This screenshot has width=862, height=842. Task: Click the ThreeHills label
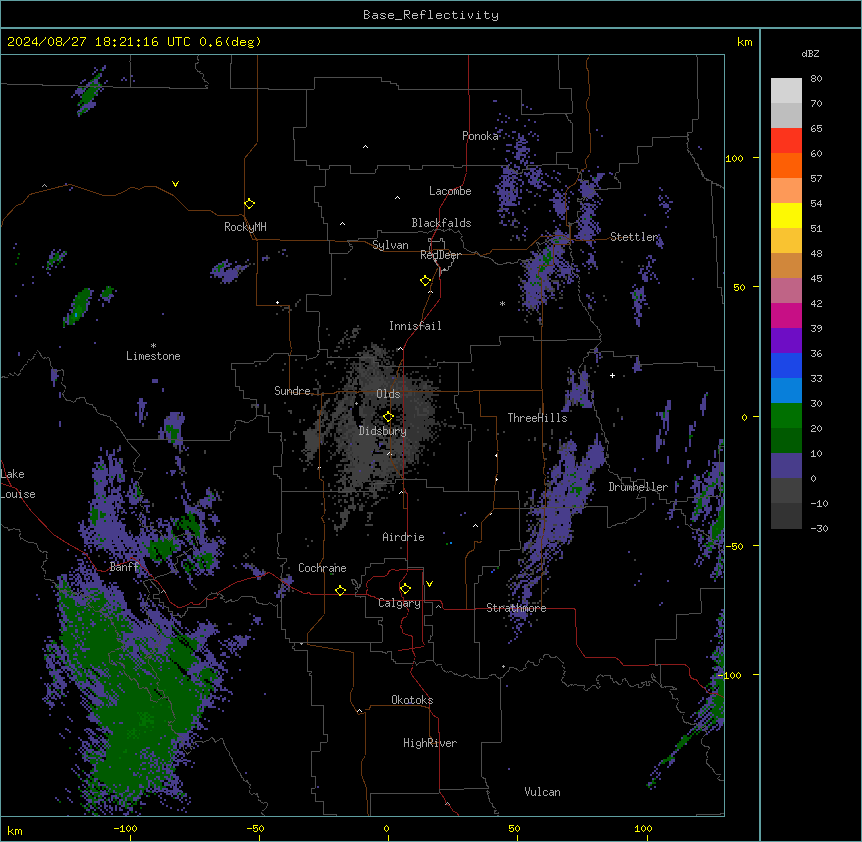[537, 418]
